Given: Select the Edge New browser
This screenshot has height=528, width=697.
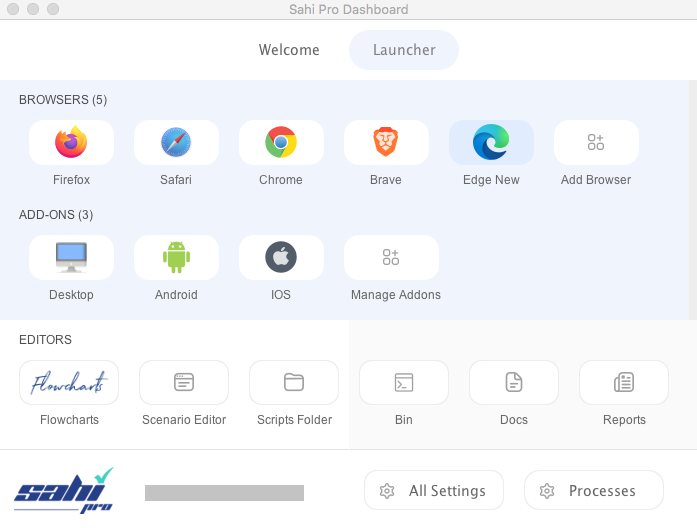Looking at the screenshot, I should click(x=491, y=143).
